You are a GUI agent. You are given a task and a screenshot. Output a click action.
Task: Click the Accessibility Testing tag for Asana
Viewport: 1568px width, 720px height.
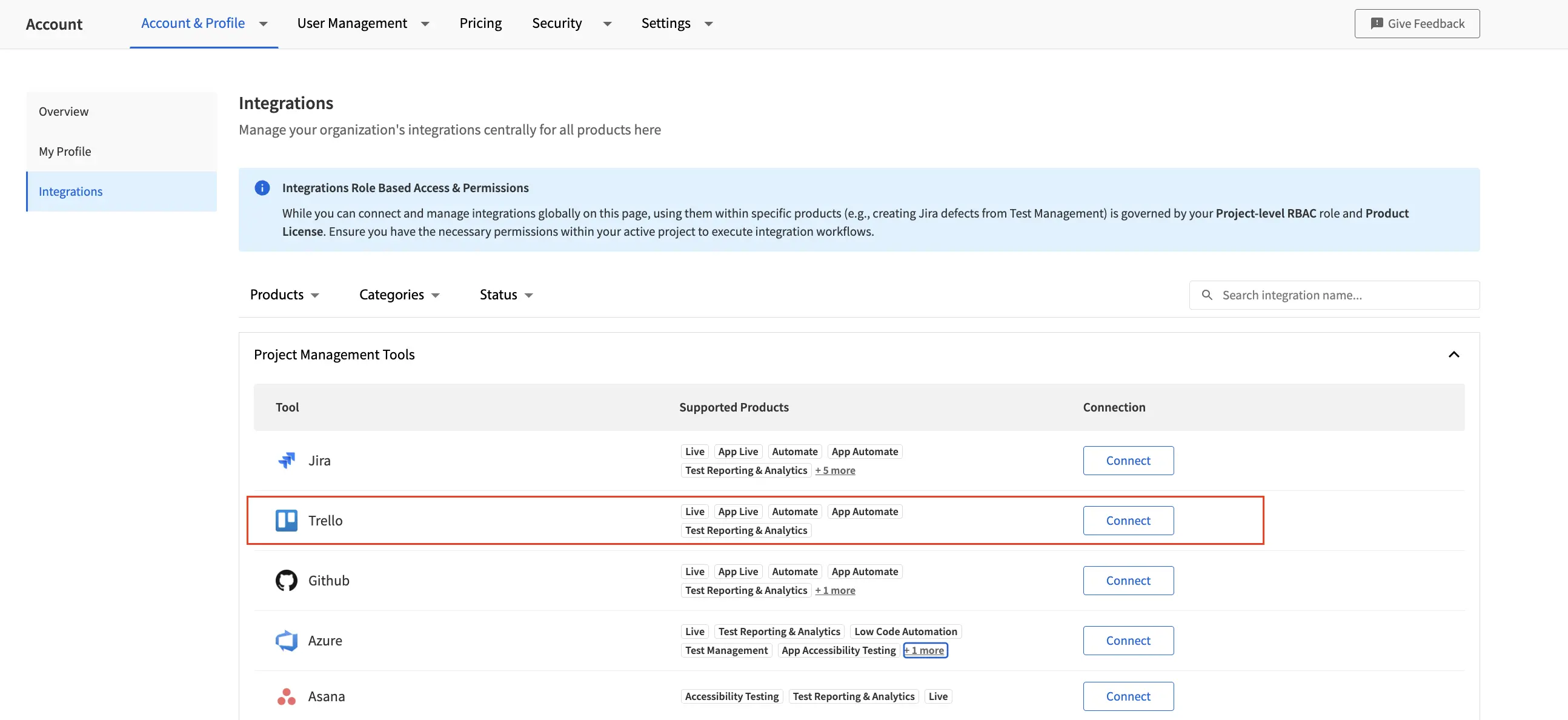point(732,696)
